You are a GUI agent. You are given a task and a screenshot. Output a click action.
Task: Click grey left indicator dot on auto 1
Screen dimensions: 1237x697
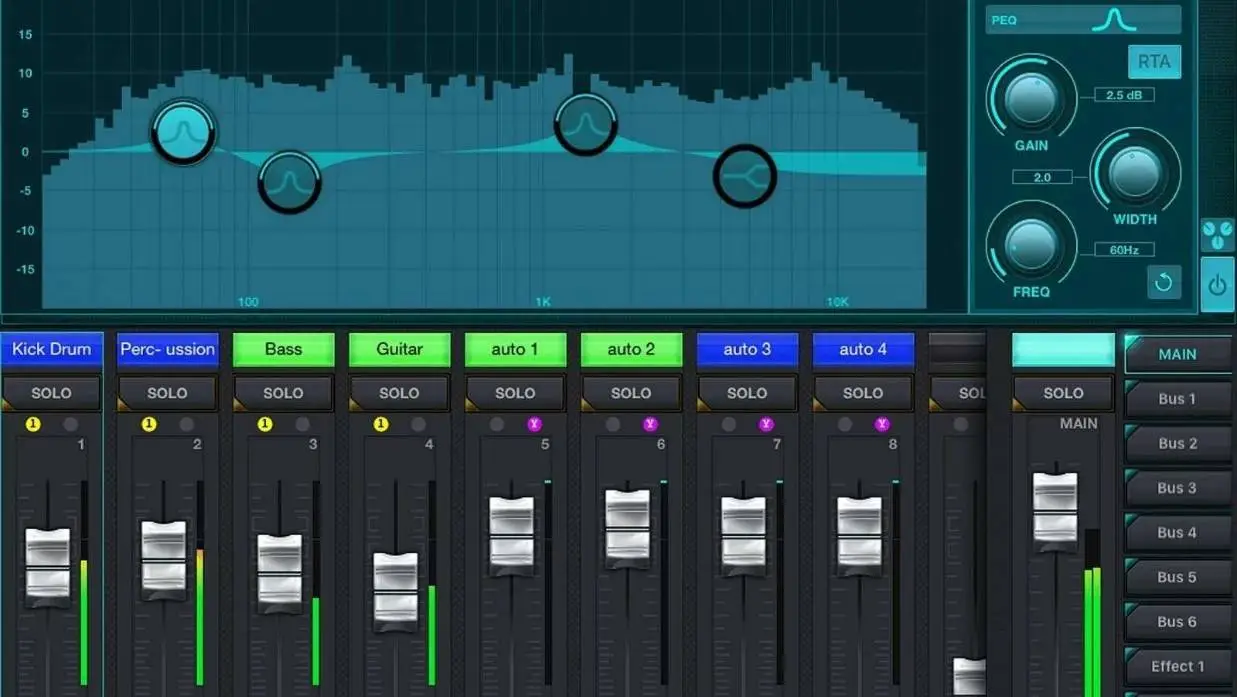(x=497, y=424)
